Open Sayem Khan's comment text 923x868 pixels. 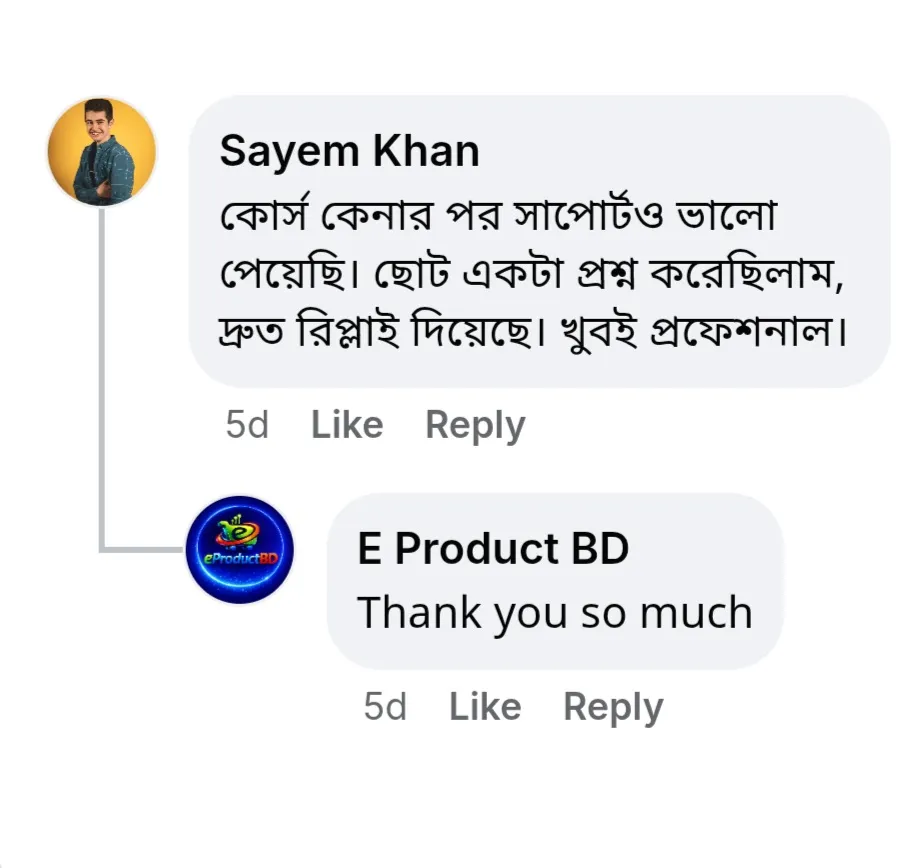(x=530, y=270)
